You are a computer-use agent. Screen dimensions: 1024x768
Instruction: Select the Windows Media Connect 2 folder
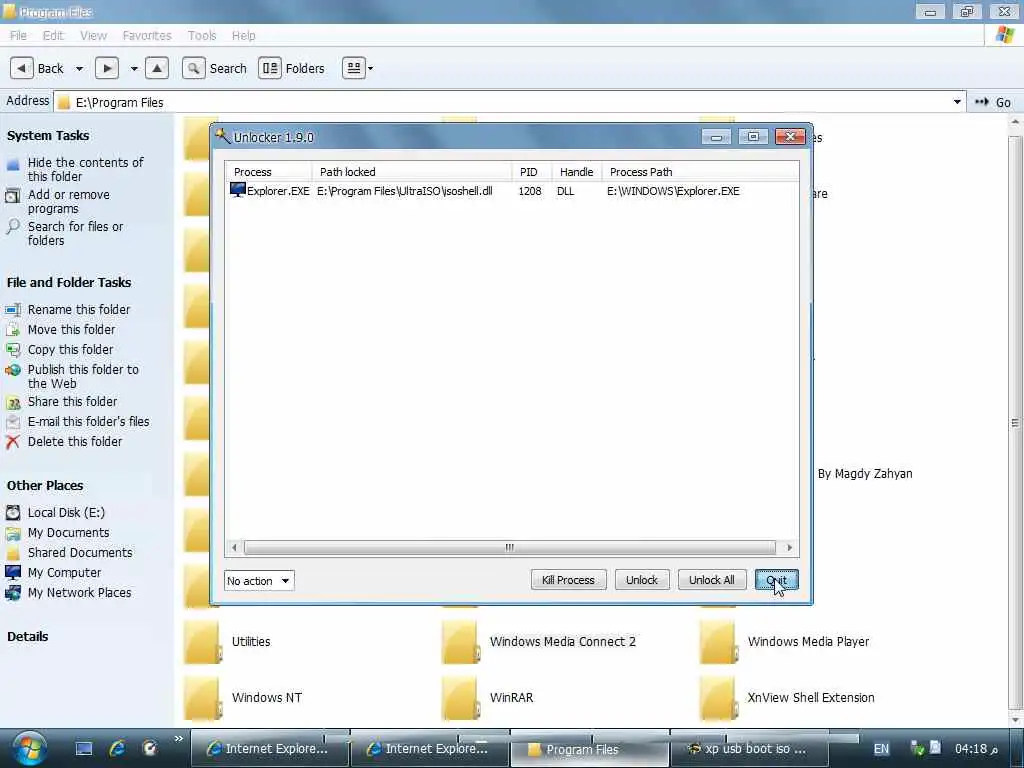tap(539, 641)
